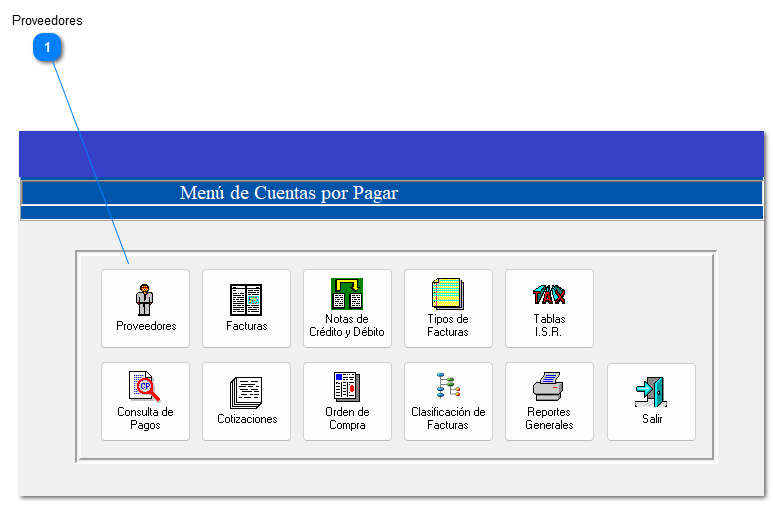Open the Cotizaciones module
Image resolution: width=773 pixels, height=505 pixels.
(x=246, y=401)
